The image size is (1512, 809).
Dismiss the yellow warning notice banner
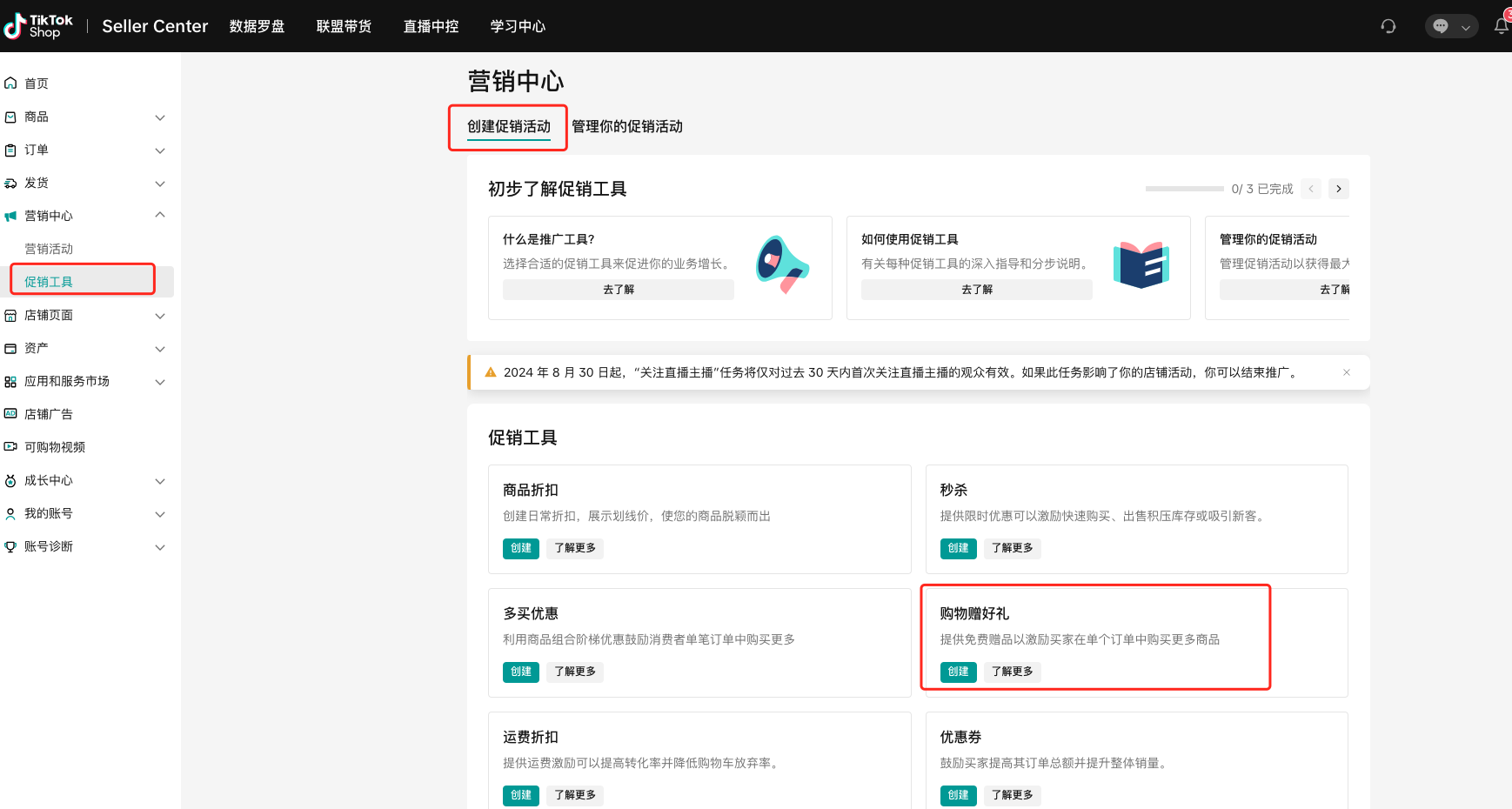(x=1346, y=372)
